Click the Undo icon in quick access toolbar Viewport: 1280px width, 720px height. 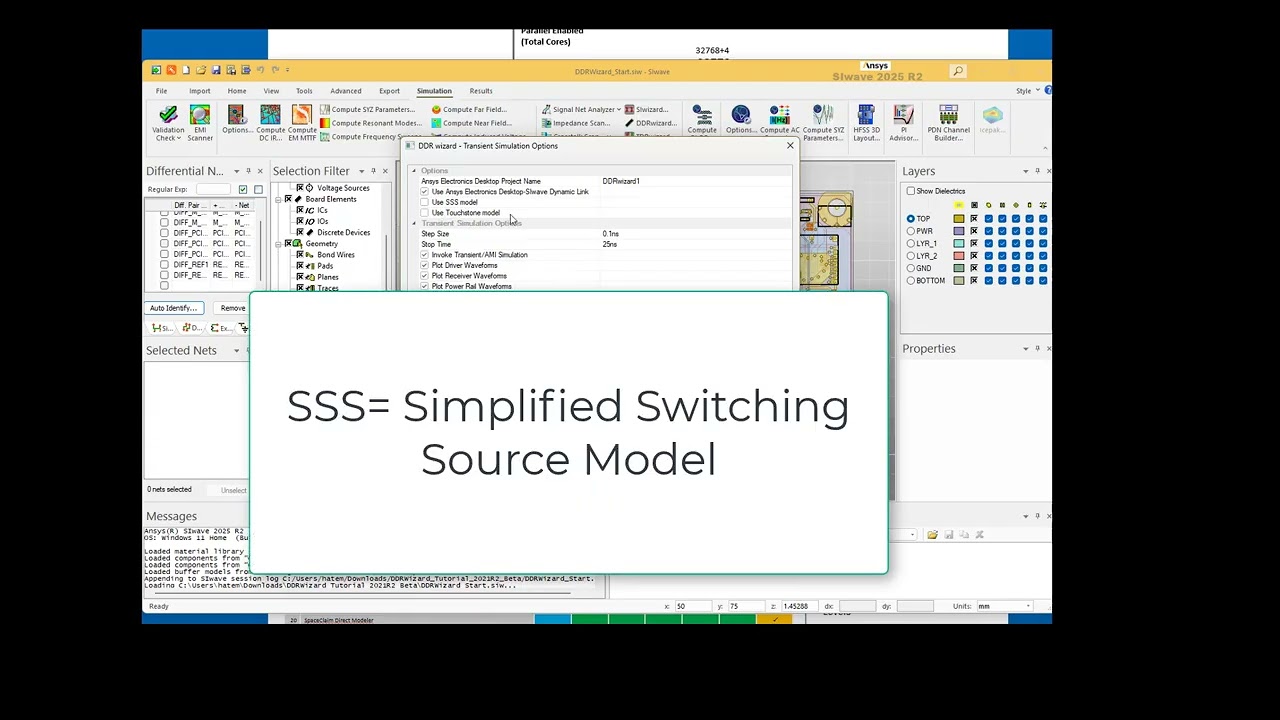tap(260, 70)
